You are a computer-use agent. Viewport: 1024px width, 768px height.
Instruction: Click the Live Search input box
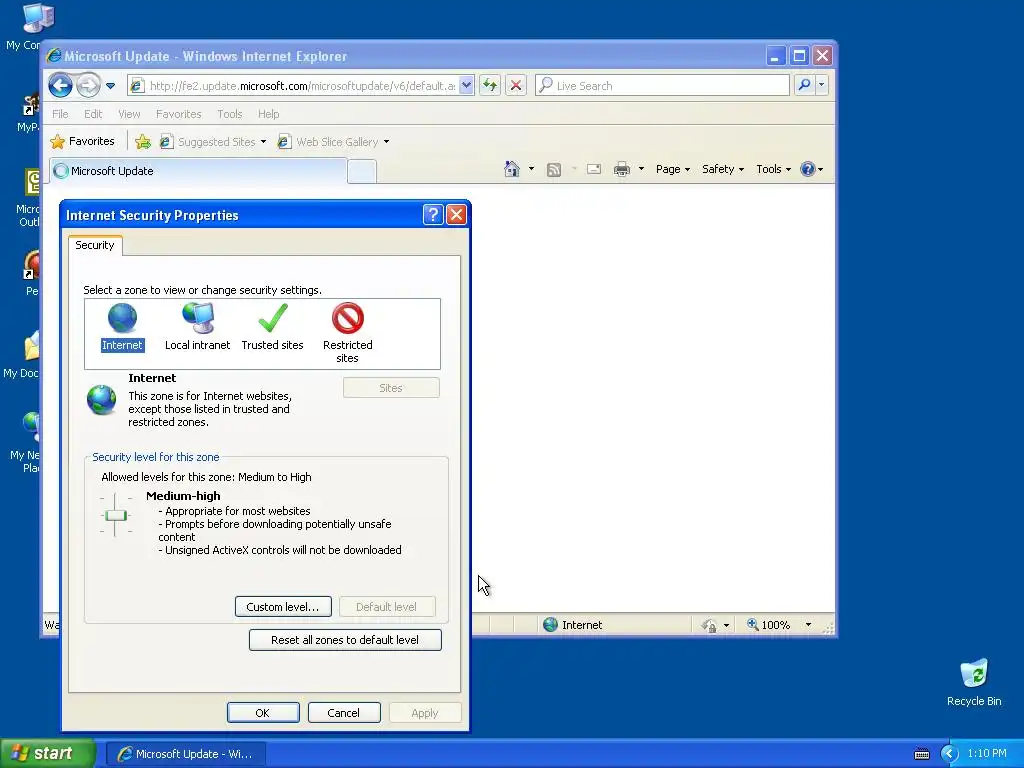(662, 86)
